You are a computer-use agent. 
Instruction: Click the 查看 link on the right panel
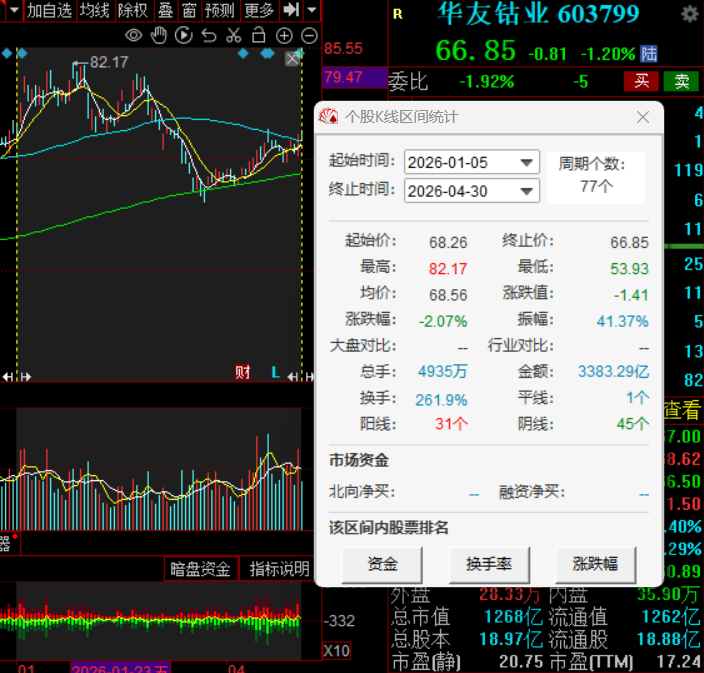point(682,410)
